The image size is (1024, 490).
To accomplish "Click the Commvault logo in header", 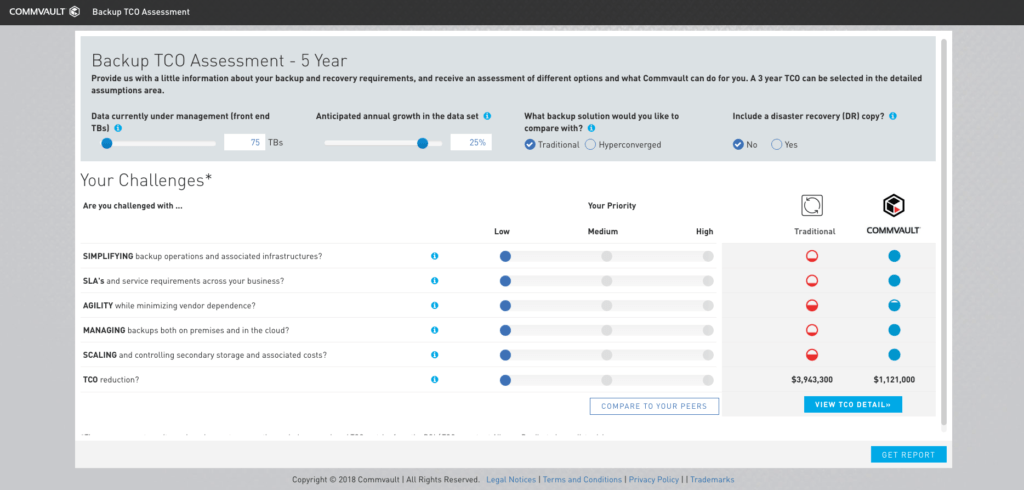I will (45, 12).
